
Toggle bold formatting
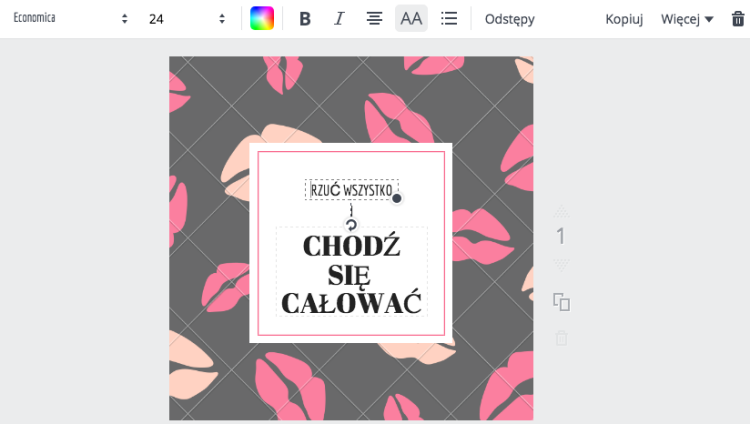coord(305,19)
